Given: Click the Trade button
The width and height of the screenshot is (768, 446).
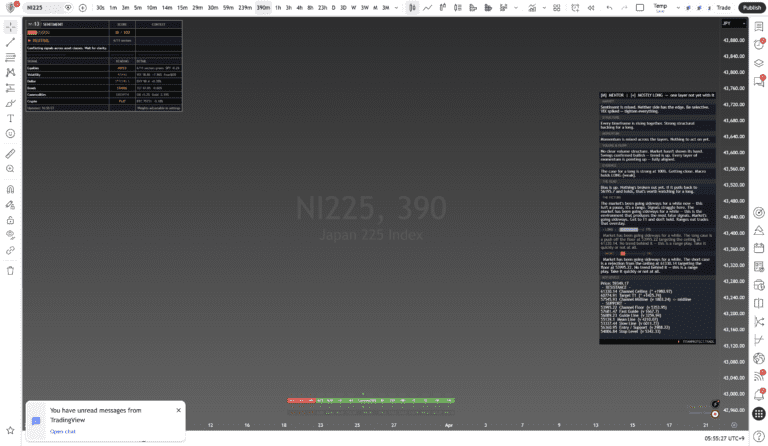Looking at the screenshot, I should 723,8.
